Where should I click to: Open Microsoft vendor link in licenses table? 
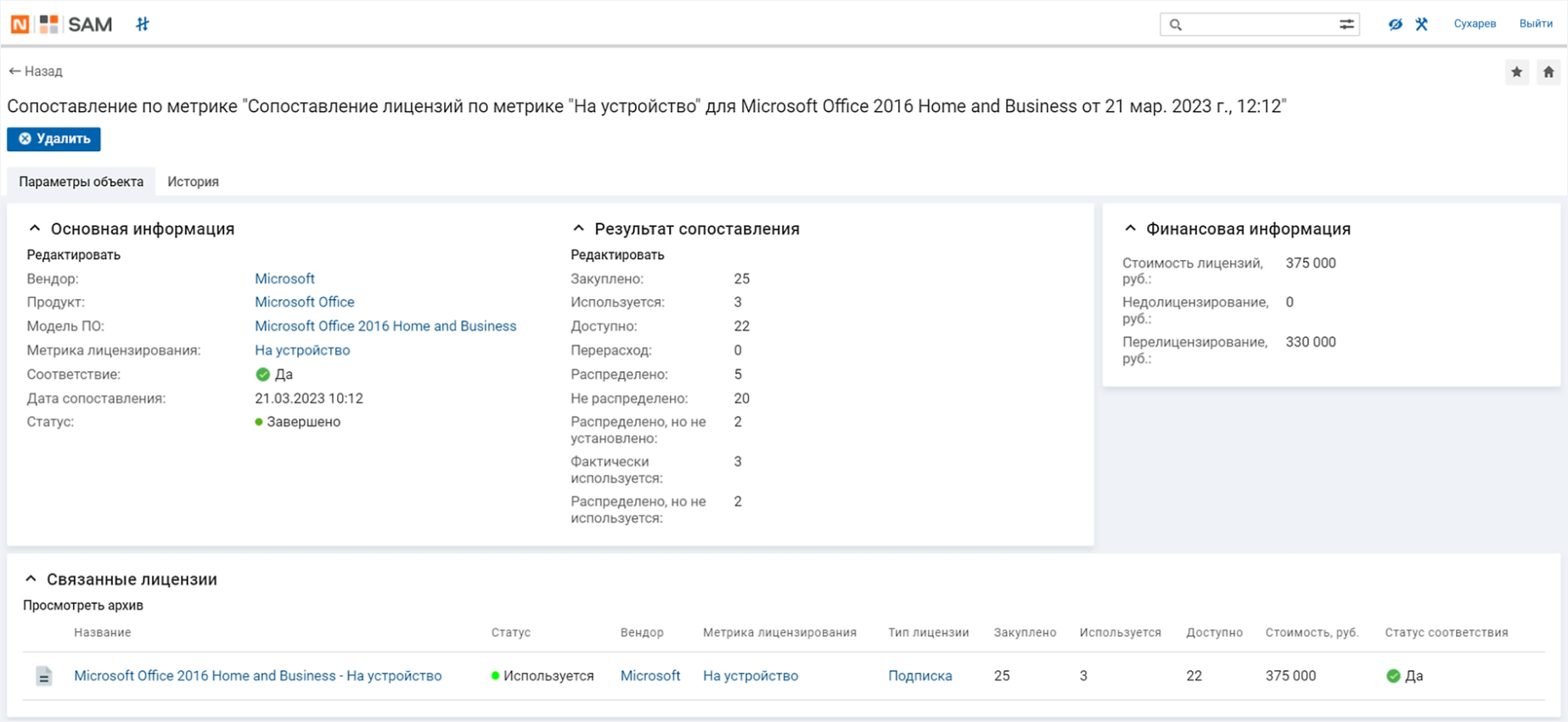(650, 676)
